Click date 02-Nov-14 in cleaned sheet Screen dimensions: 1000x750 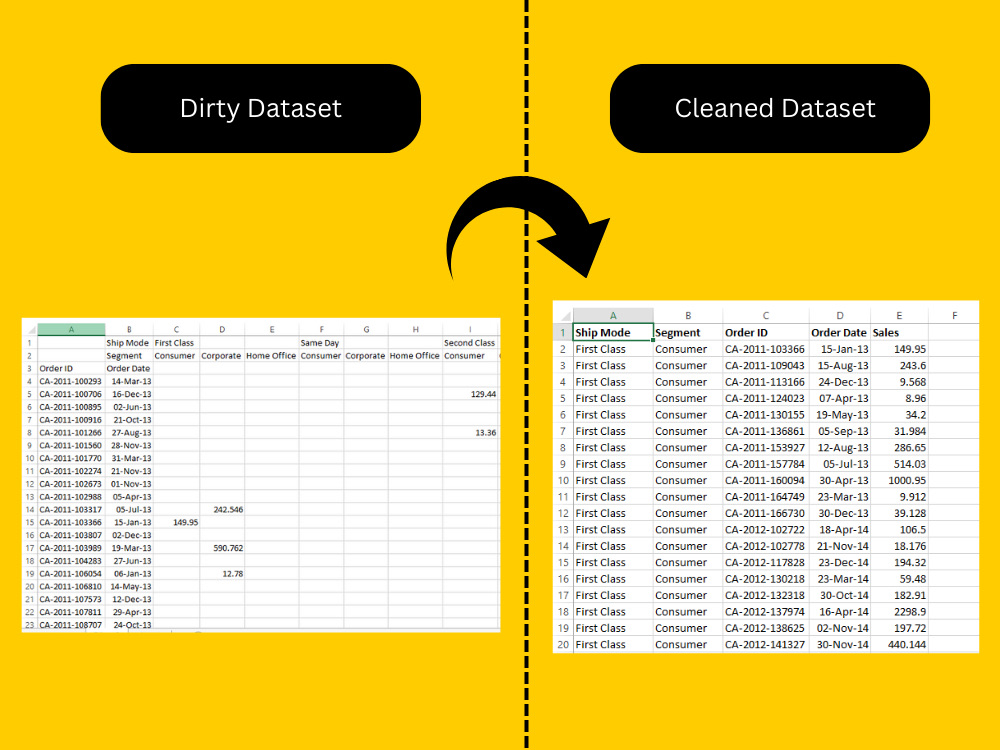839,628
